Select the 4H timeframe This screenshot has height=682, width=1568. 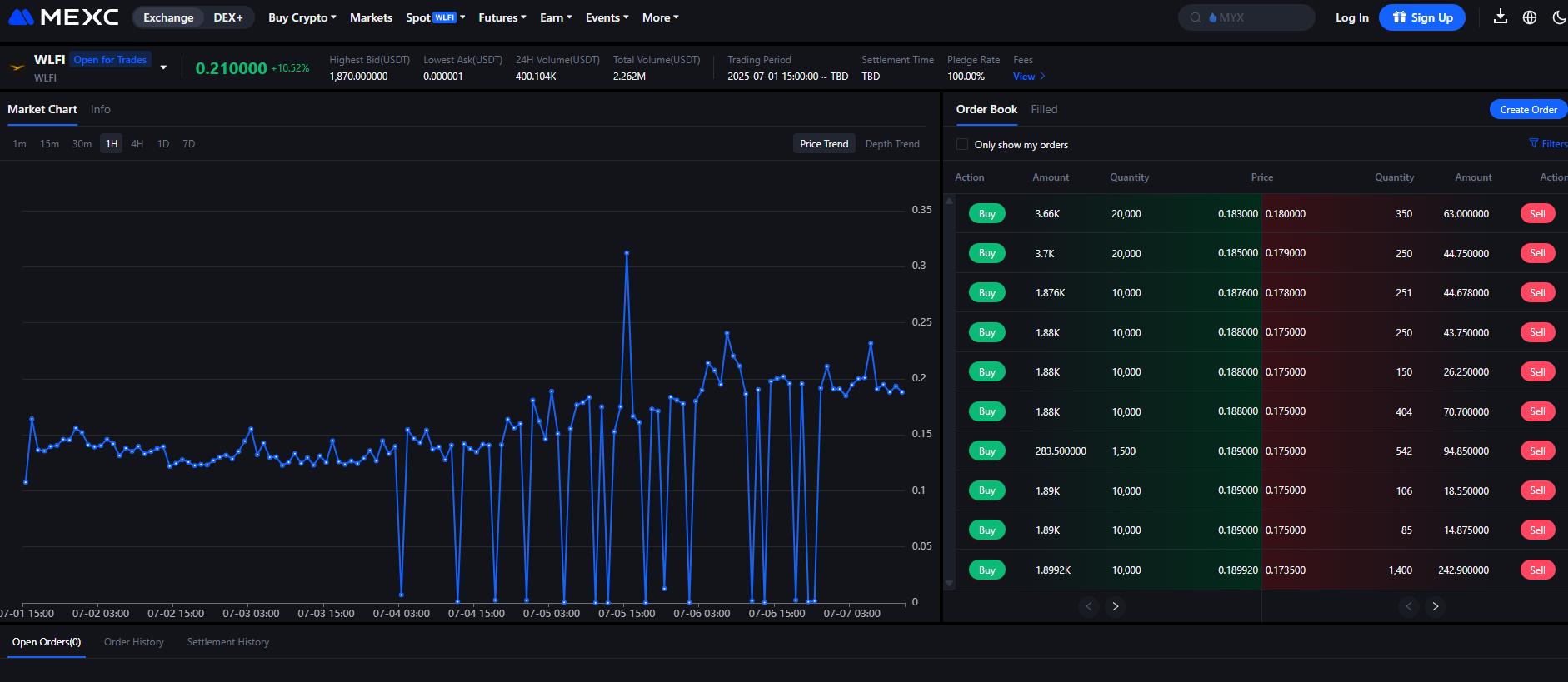(x=137, y=144)
